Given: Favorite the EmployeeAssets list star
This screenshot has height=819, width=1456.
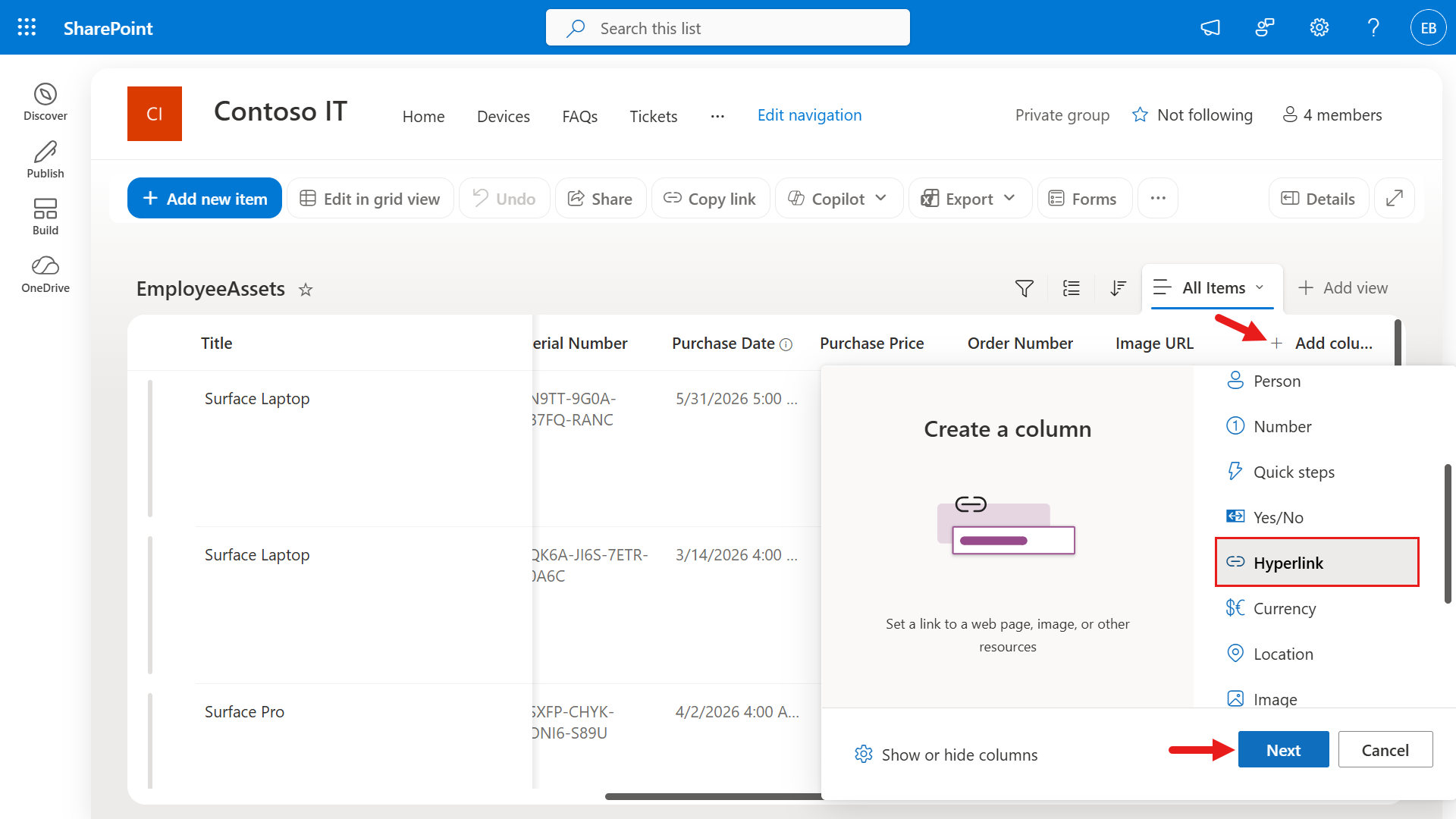Looking at the screenshot, I should tap(306, 290).
